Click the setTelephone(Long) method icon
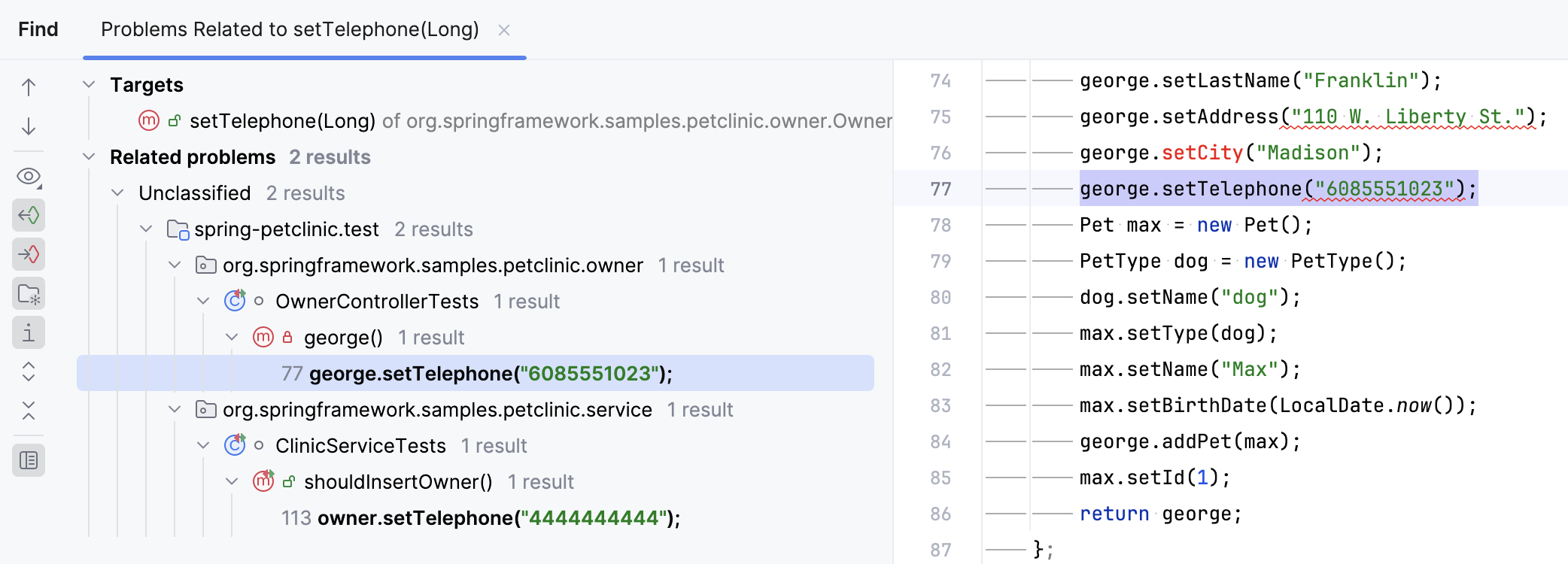Image resolution: width=1568 pixels, height=564 pixels. (x=149, y=120)
